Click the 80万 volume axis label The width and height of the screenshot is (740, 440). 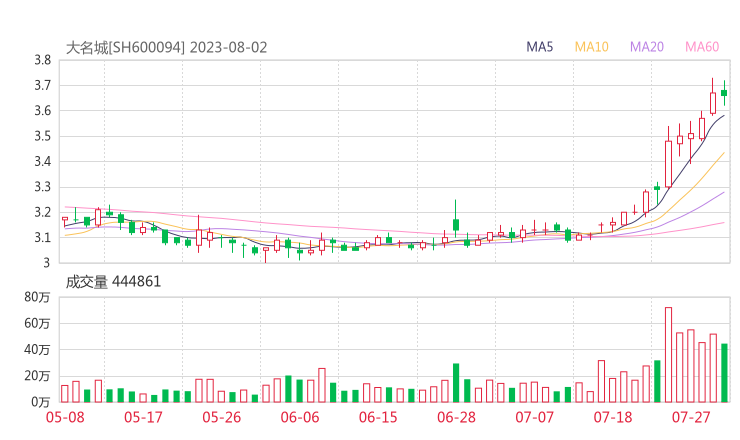[39, 297]
